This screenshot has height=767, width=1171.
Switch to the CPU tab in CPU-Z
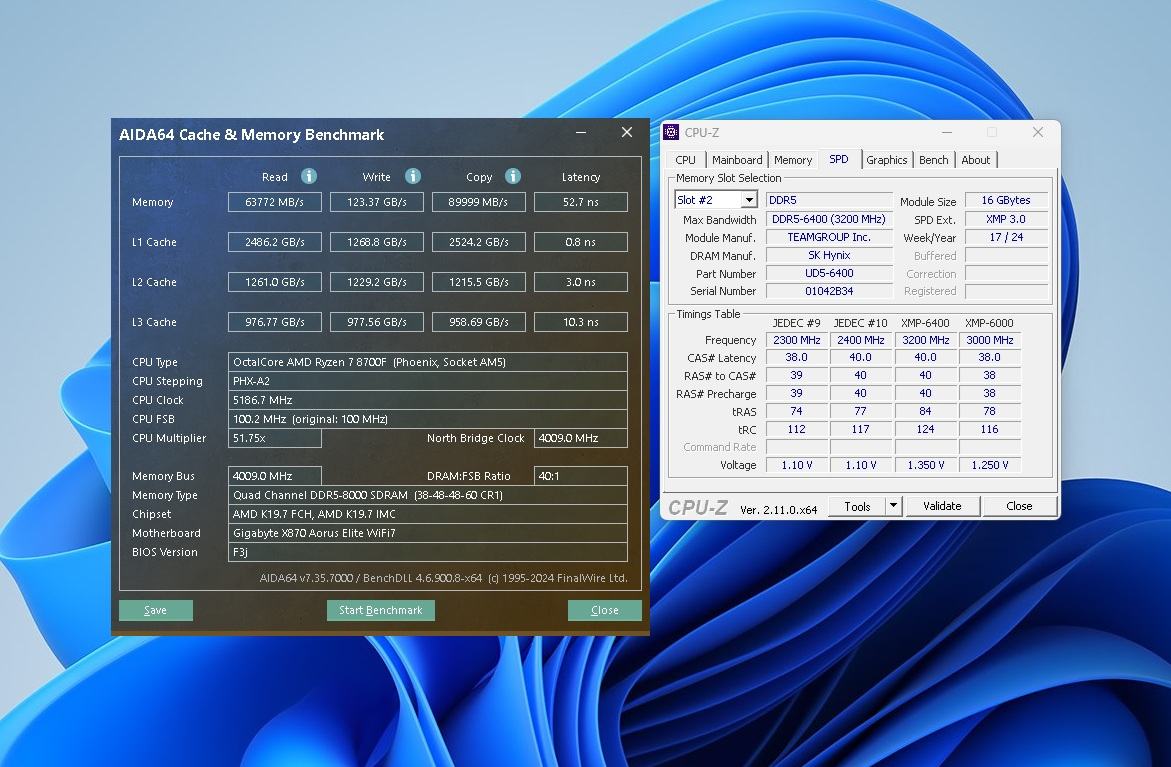tap(685, 160)
